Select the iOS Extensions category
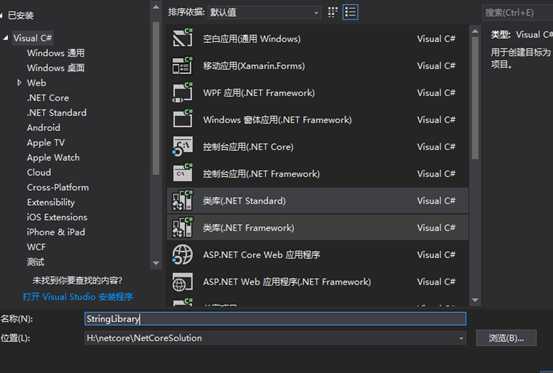The width and height of the screenshot is (553, 373). click(57, 217)
